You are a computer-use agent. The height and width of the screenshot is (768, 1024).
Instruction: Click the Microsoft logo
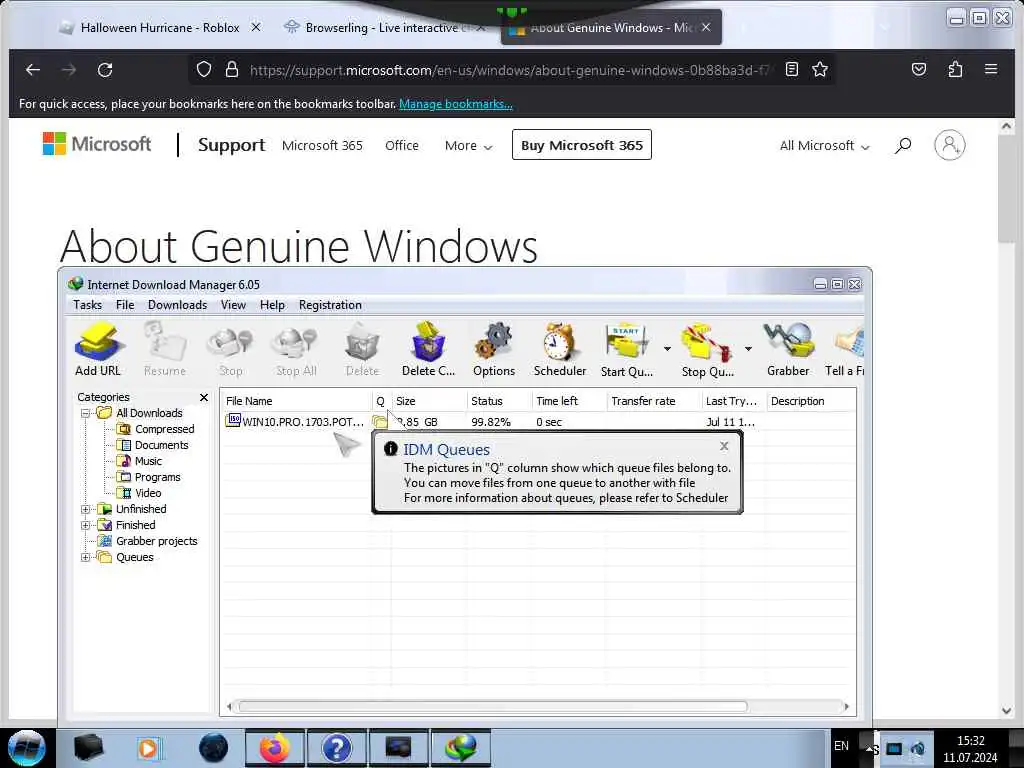tap(97, 144)
